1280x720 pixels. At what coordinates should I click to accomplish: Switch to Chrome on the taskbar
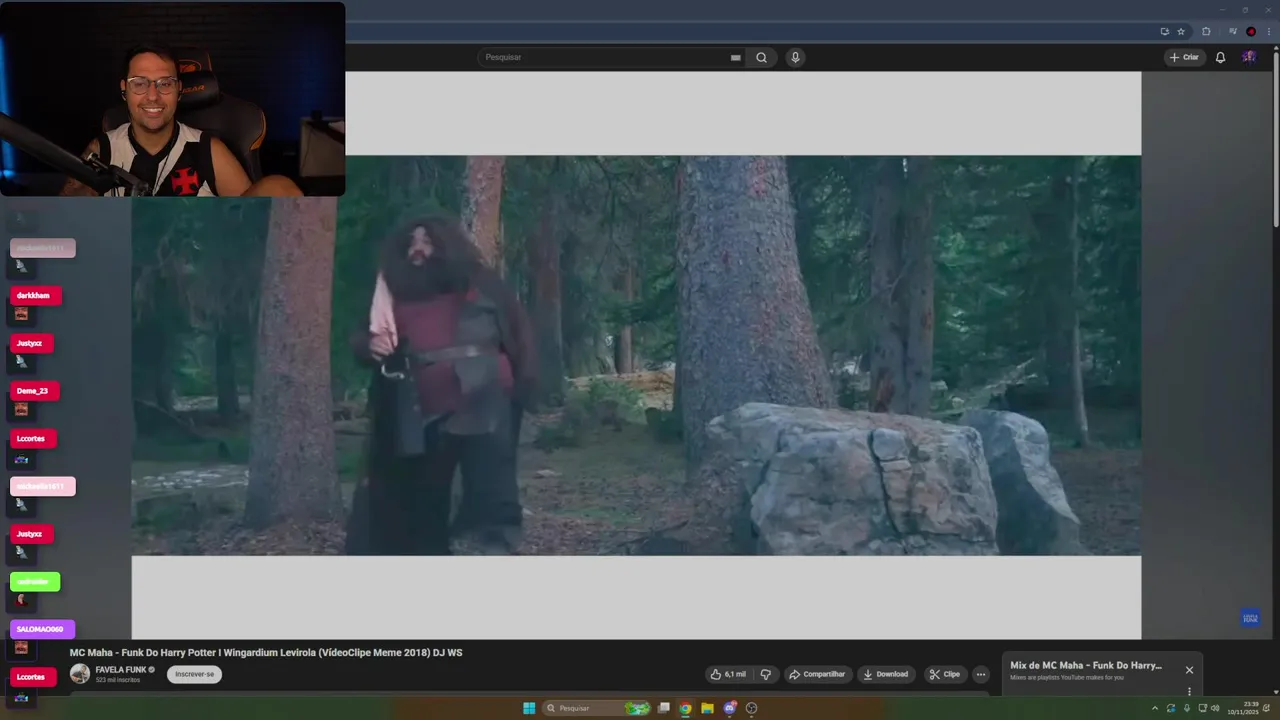click(685, 708)
